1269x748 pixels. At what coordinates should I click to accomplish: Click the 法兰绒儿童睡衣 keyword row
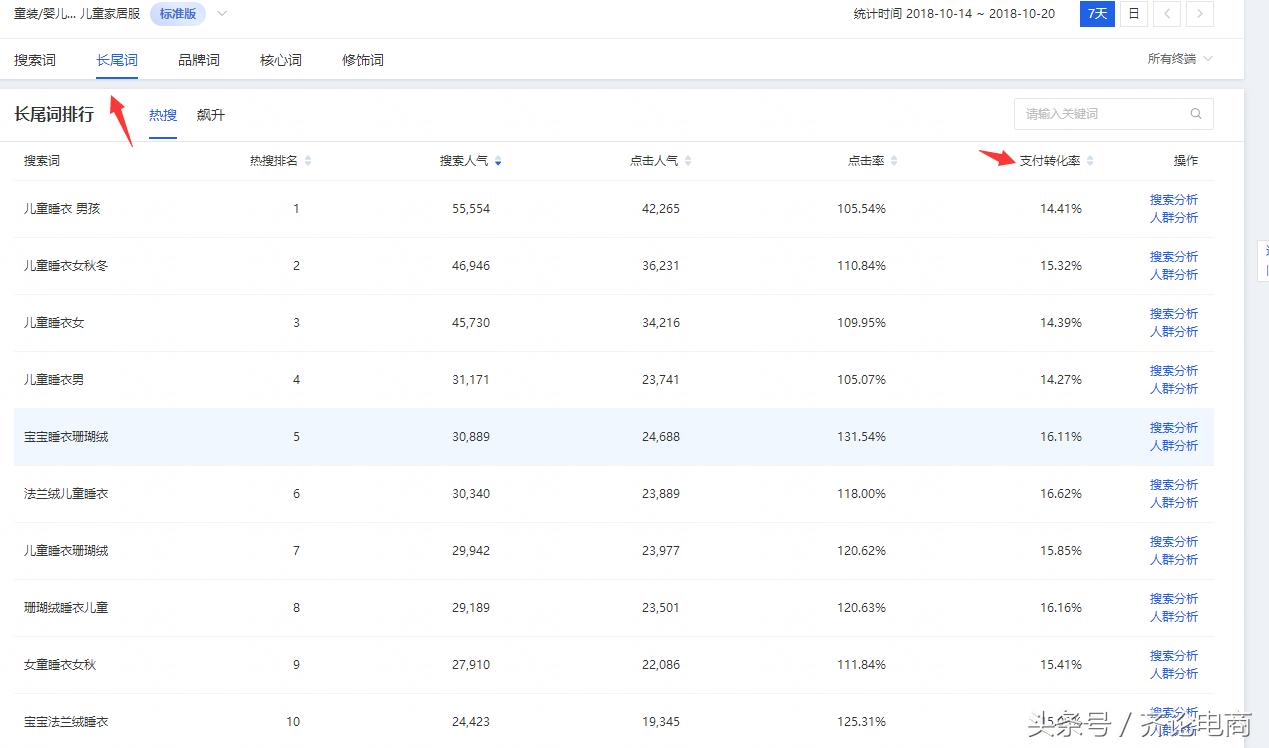(66, 494)
